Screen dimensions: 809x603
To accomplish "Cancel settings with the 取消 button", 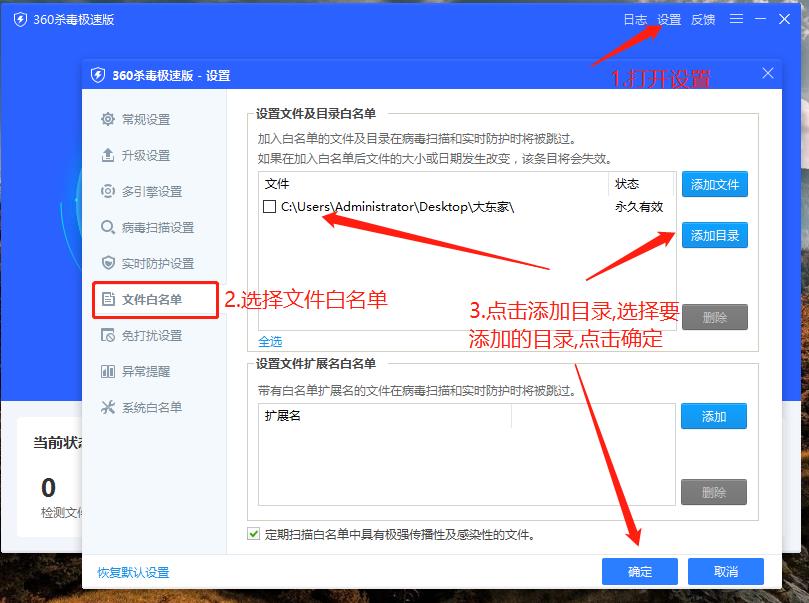I will pyautogui.click(x=726, y=571).
